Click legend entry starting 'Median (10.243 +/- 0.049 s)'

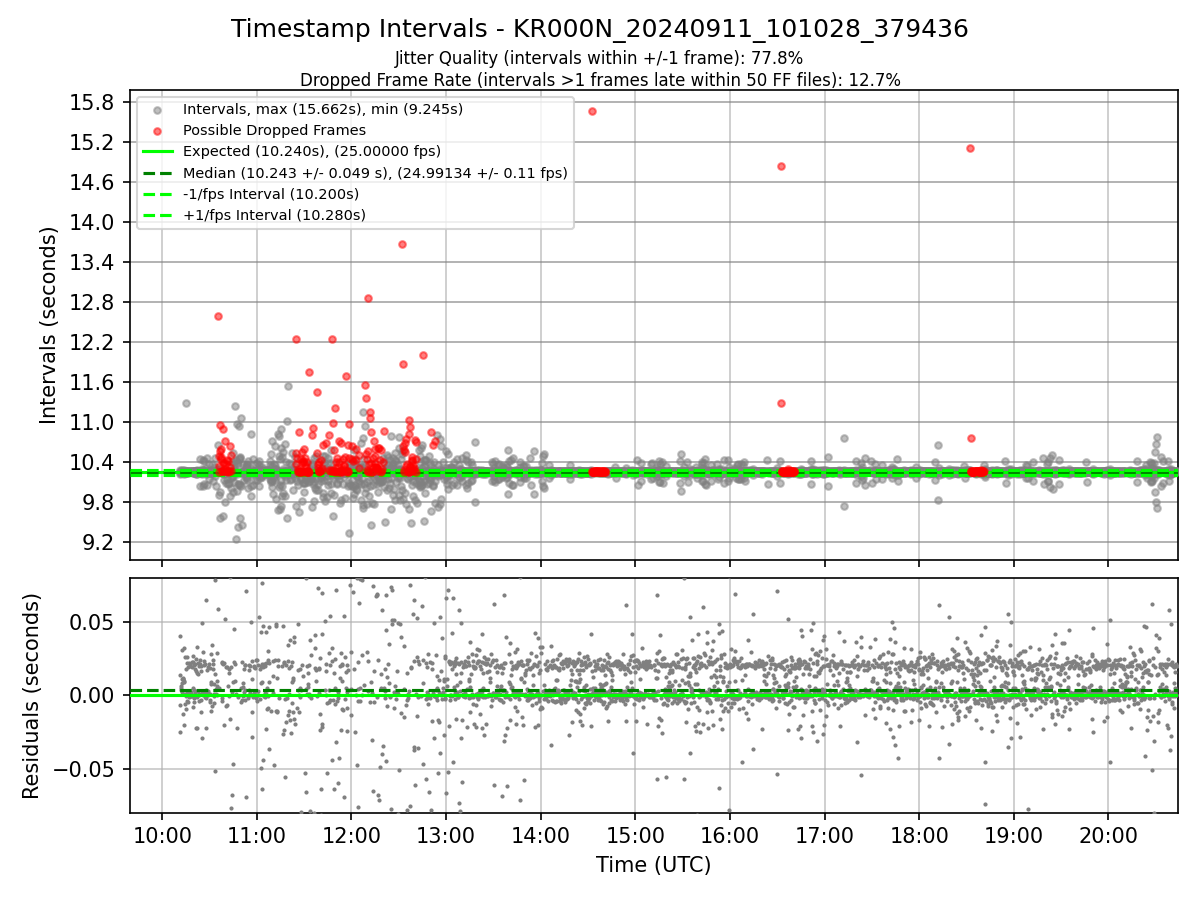375,173
